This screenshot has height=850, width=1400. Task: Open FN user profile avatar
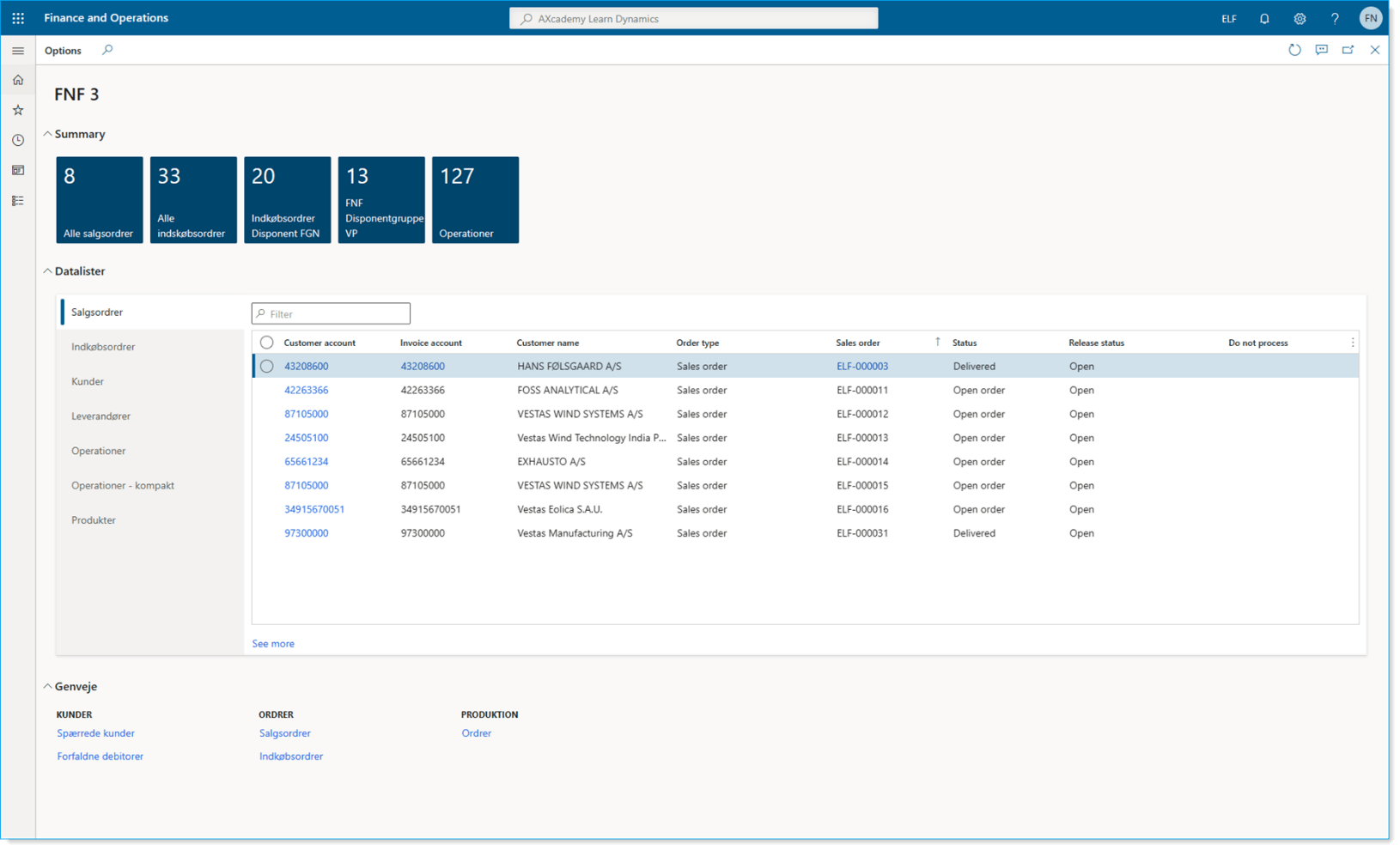[1371, 18]
